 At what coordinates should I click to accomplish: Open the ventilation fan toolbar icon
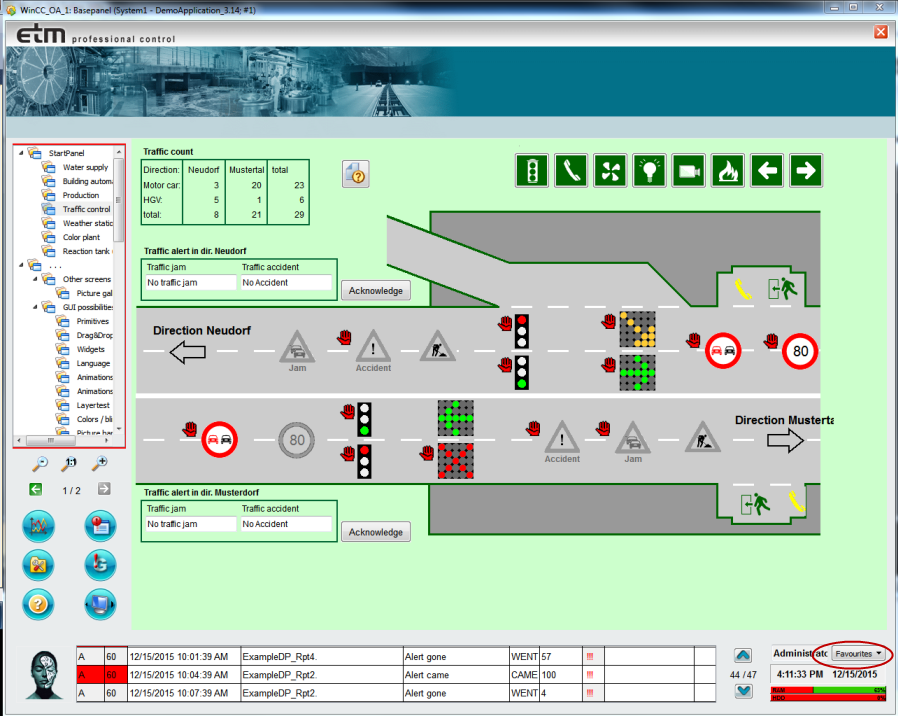[x=611, y=171]
